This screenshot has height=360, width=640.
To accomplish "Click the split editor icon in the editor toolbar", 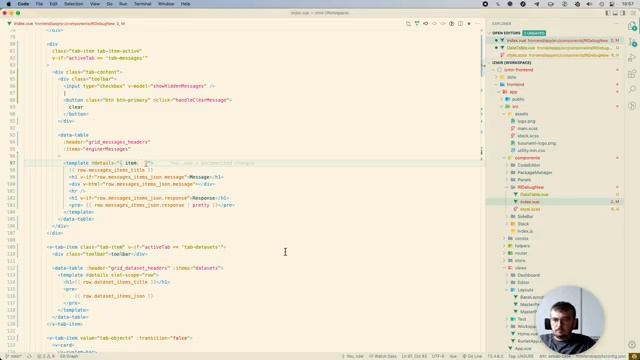I will tap(460, 24).
